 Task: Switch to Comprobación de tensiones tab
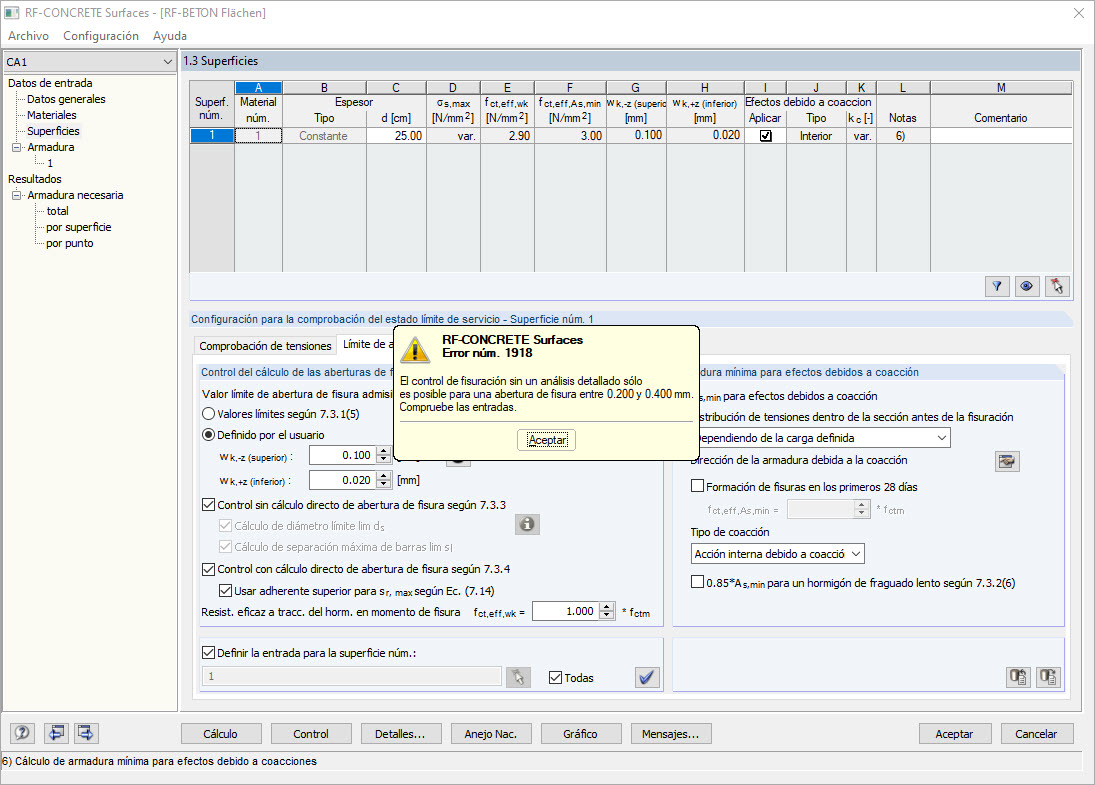tap(265, 346)
